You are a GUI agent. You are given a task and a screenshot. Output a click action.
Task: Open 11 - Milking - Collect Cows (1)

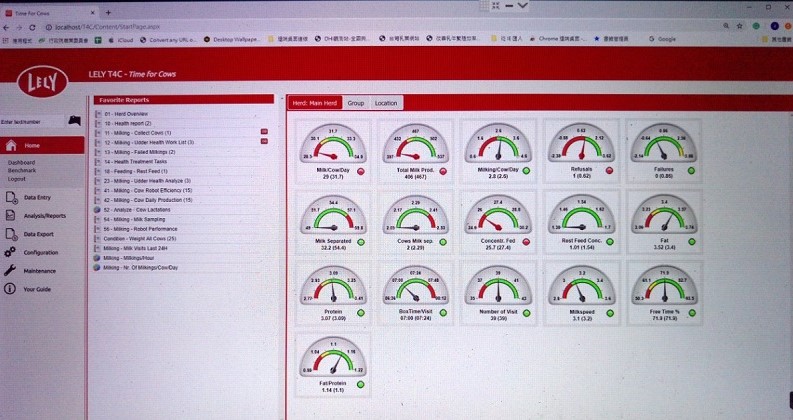point(138,133)
